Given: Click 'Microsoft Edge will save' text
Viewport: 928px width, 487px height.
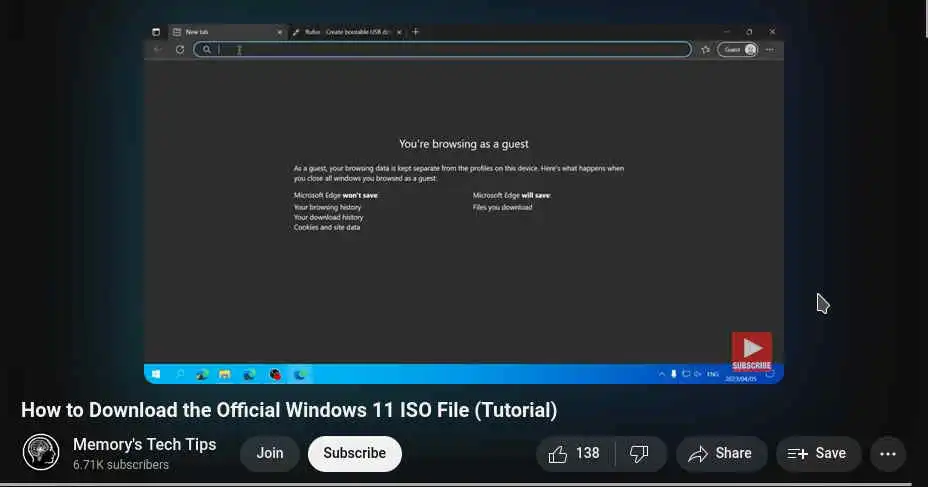Looking at the screenshot, I should tap(511, 195).
